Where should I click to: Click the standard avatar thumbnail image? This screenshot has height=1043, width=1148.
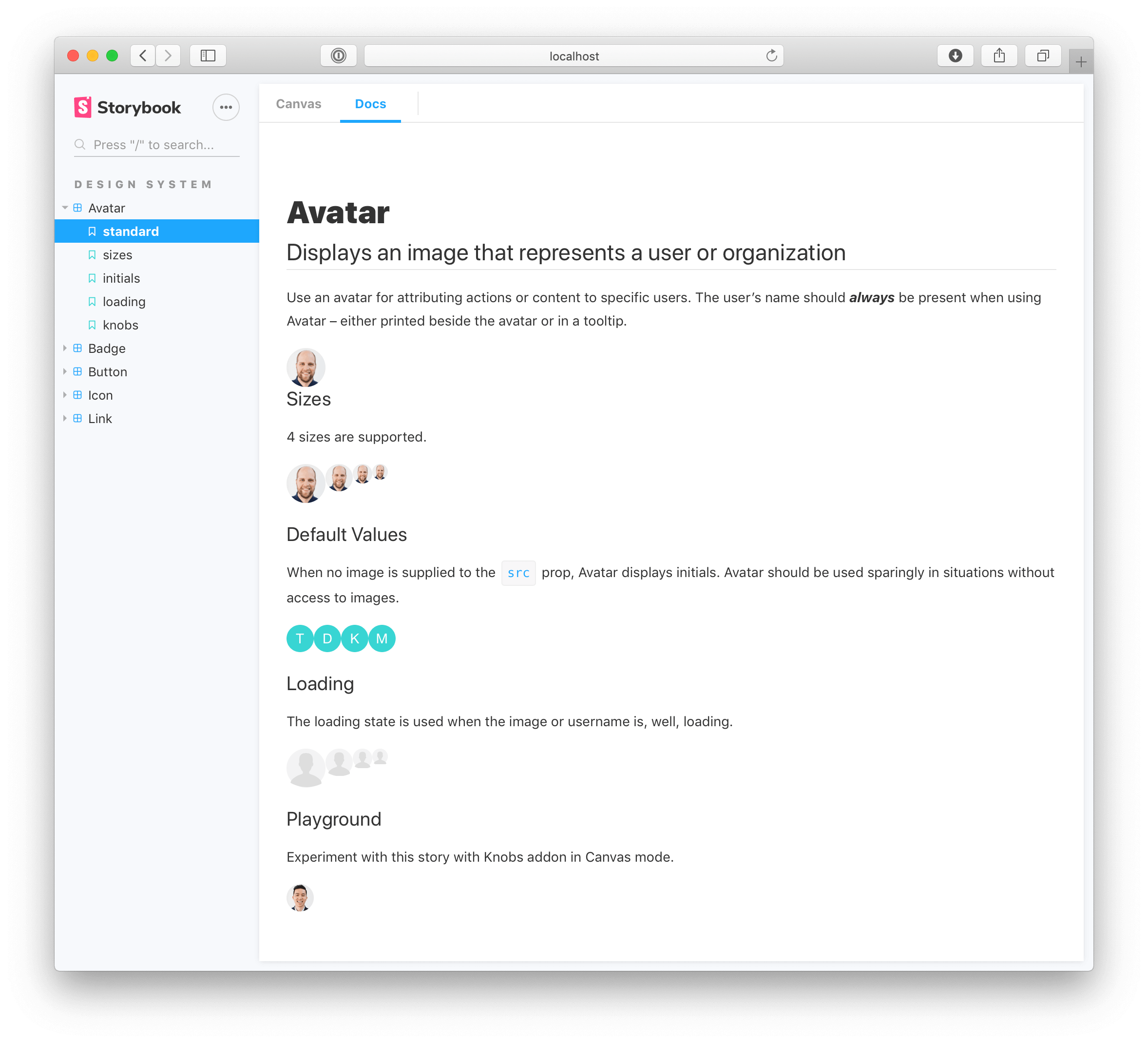click(x=305, y=367)
